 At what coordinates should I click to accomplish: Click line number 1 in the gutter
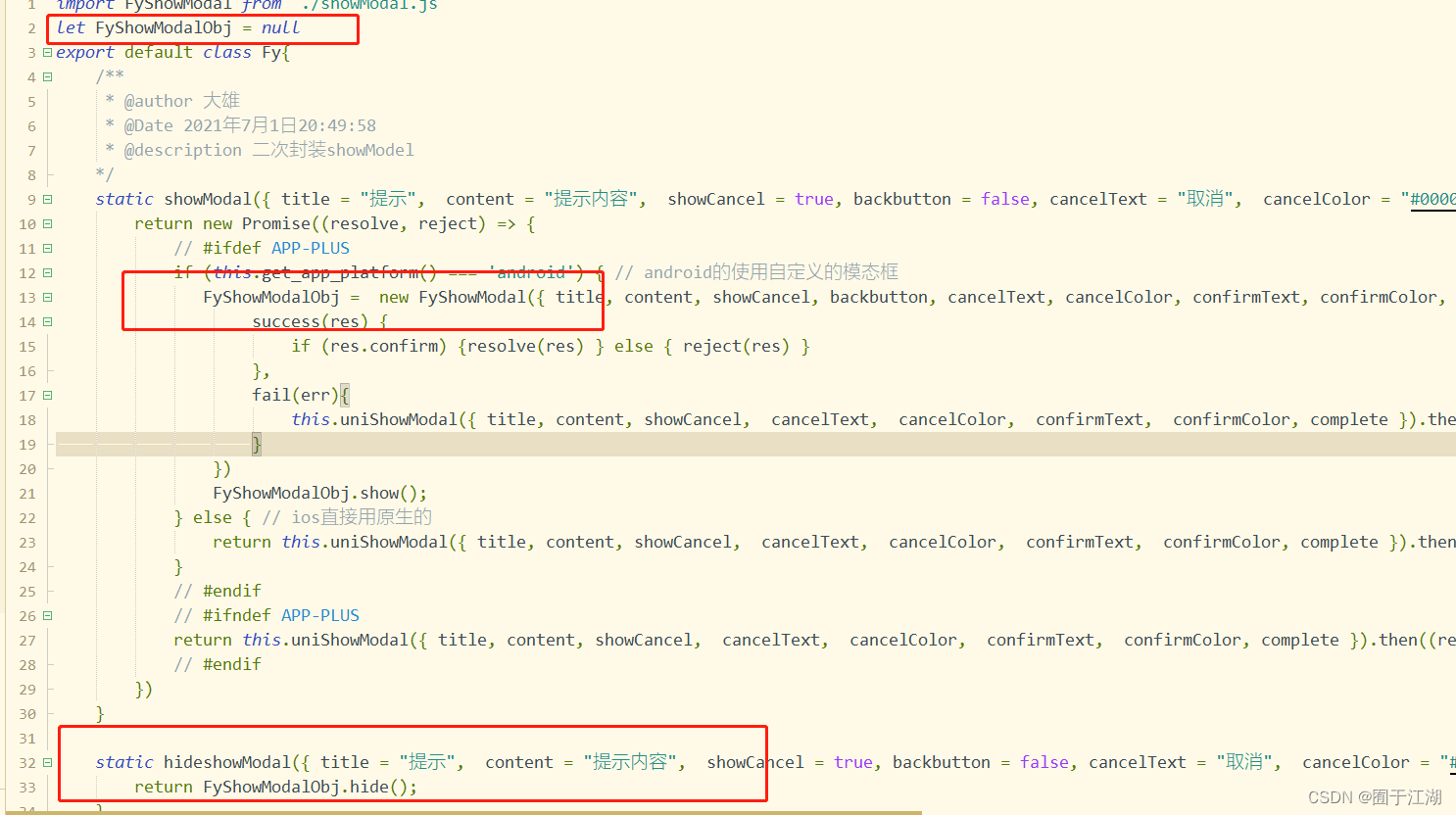tap(29, 7)
